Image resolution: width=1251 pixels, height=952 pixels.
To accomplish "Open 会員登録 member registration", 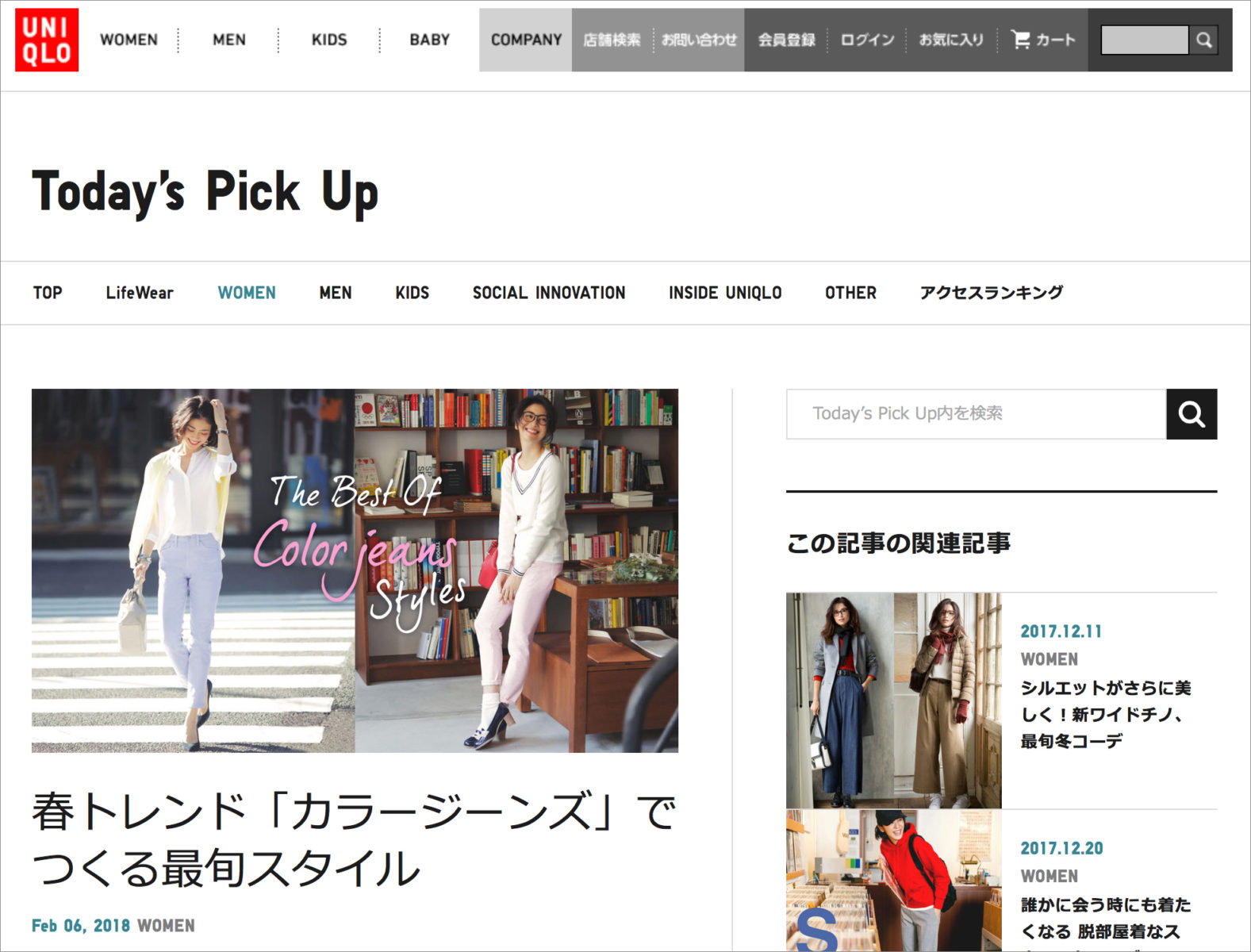I will [x=786, y=40].
